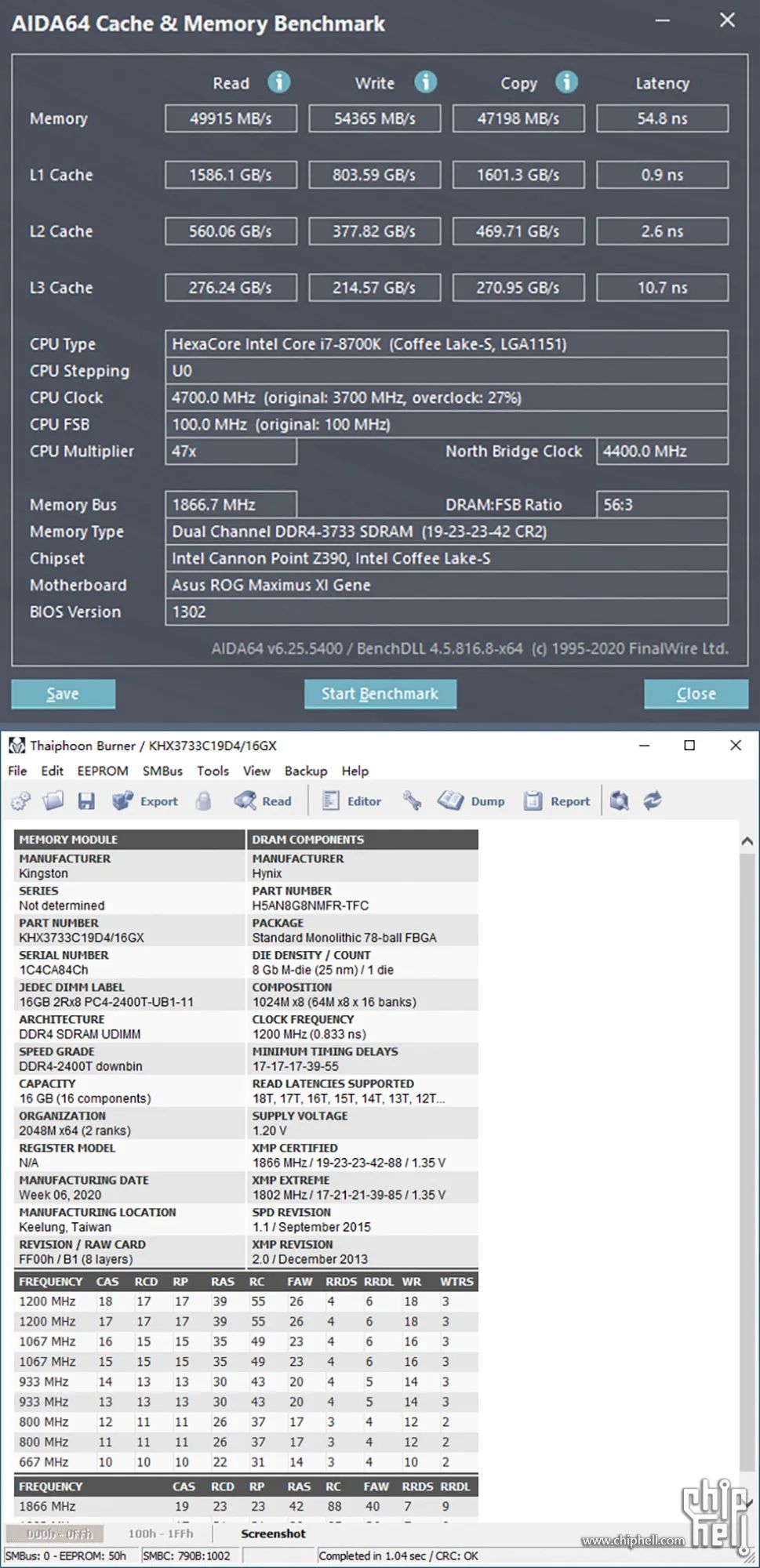760x1568 pixels.
Task: Open the Editor from the toolbar
Action: 352,800
